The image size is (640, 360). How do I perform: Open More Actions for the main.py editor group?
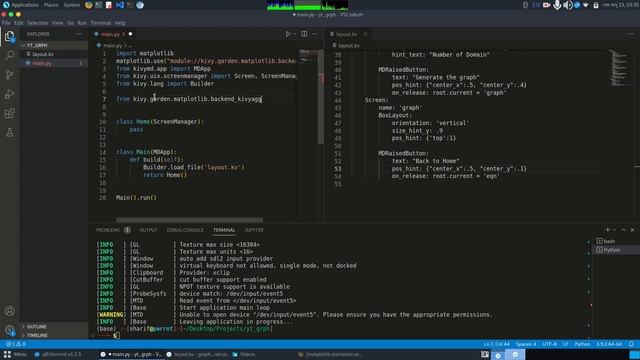point(315,34)
